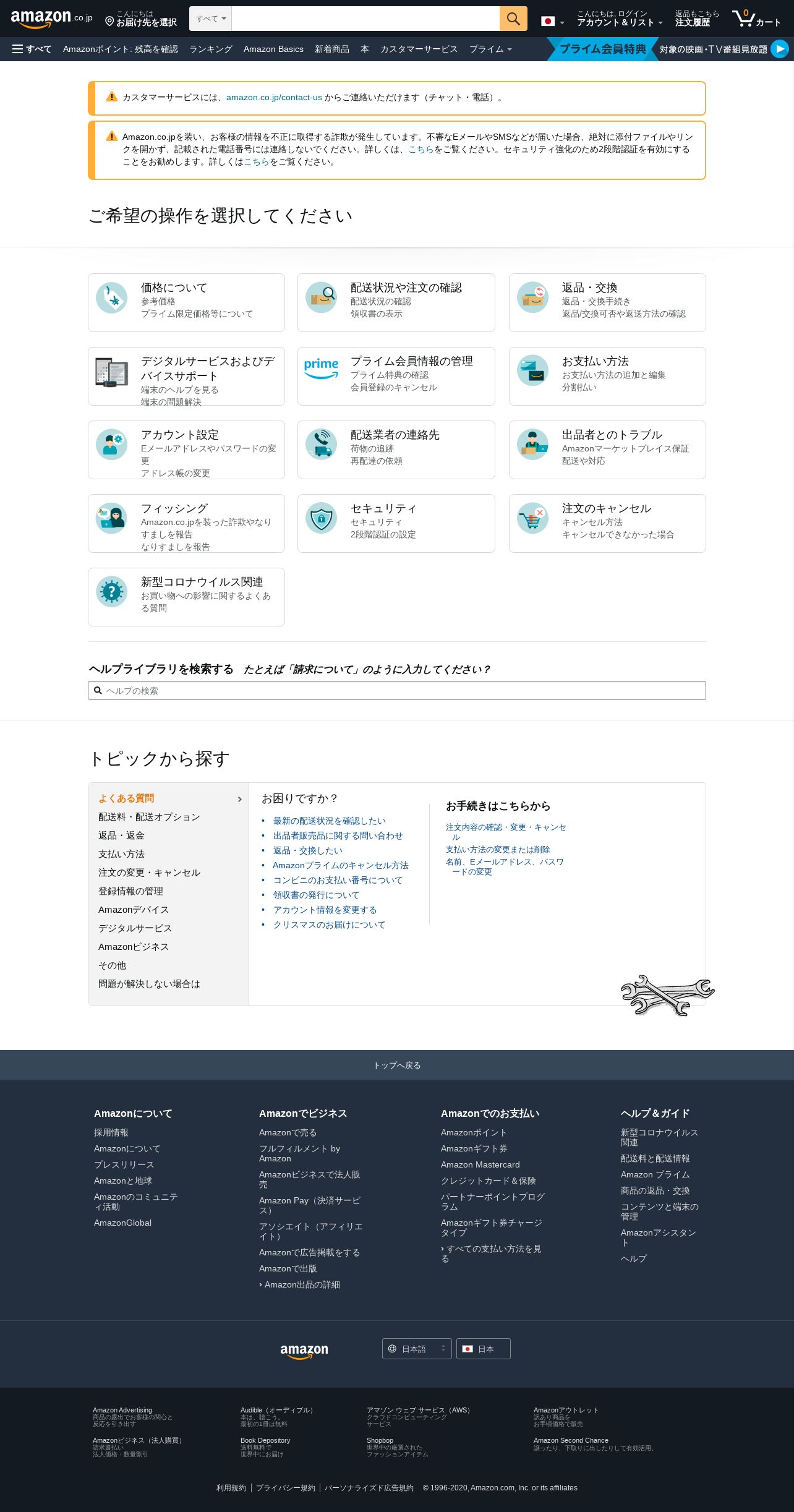Image resolution: width=794 pixels, height=1512 pixels.
Task: Select Amazon Basics in navigation bar
Action: click(273, 49)
